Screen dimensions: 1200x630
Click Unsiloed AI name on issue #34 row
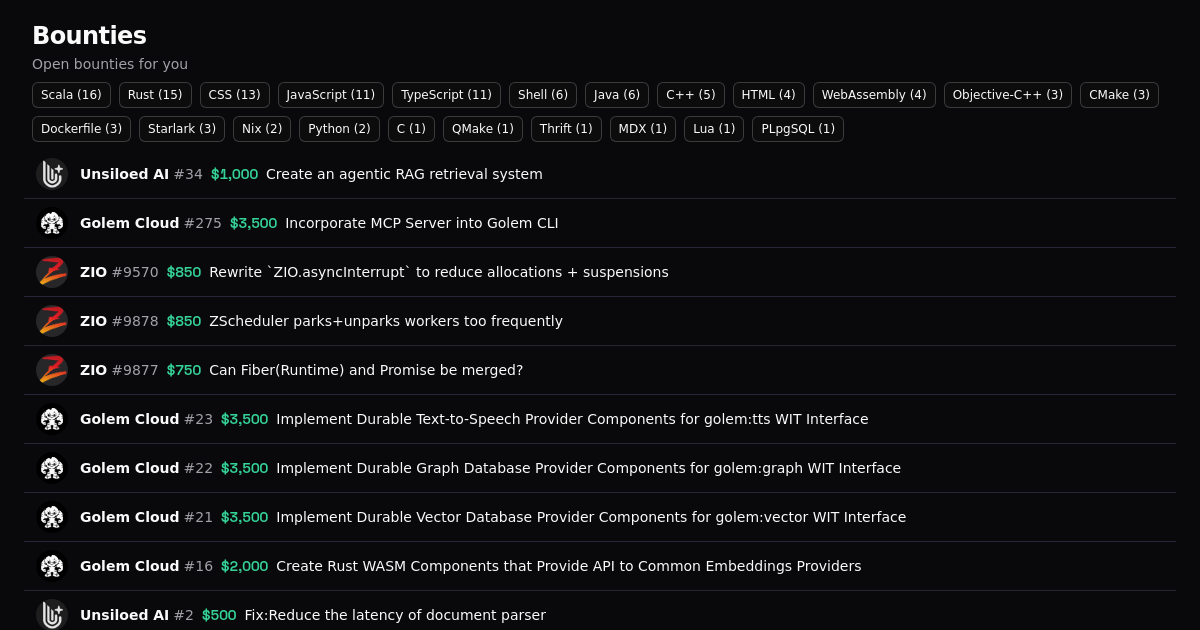124,174
